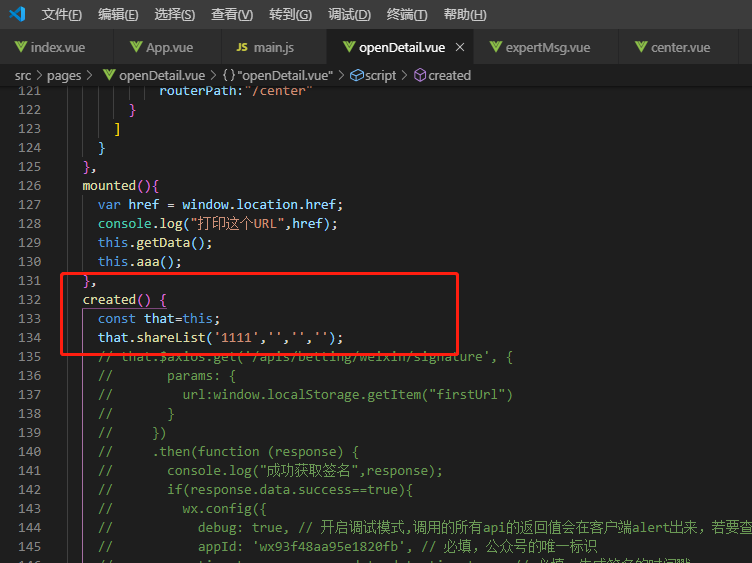Click the JS icon on main.js tab

tap(242, 47)
